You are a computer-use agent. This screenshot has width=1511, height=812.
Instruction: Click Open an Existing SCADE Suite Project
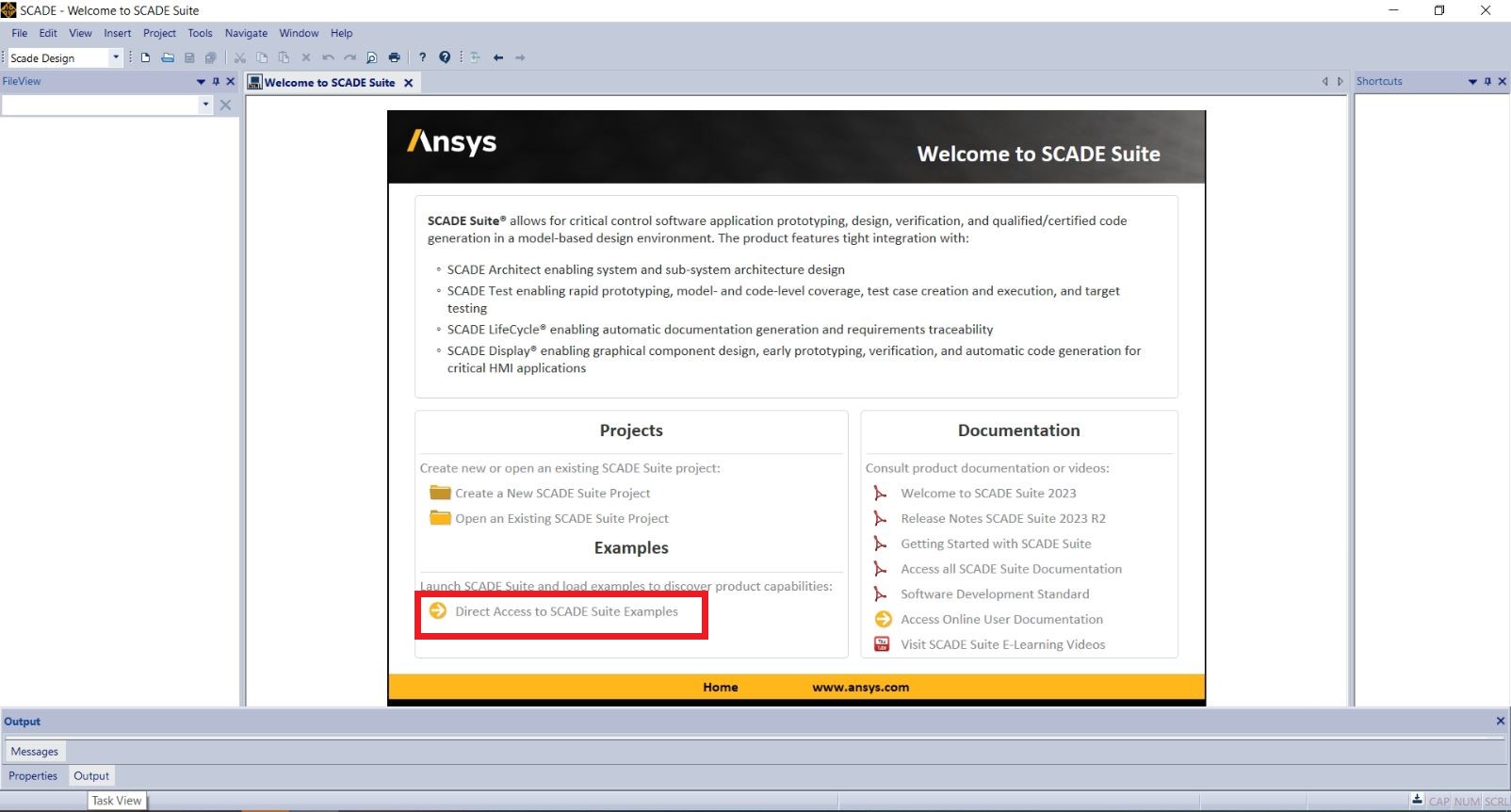pos(561,518)
